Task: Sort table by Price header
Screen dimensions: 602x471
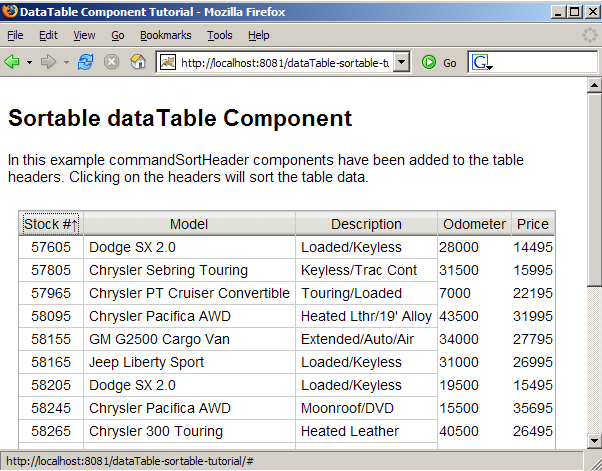Action: 532,224
